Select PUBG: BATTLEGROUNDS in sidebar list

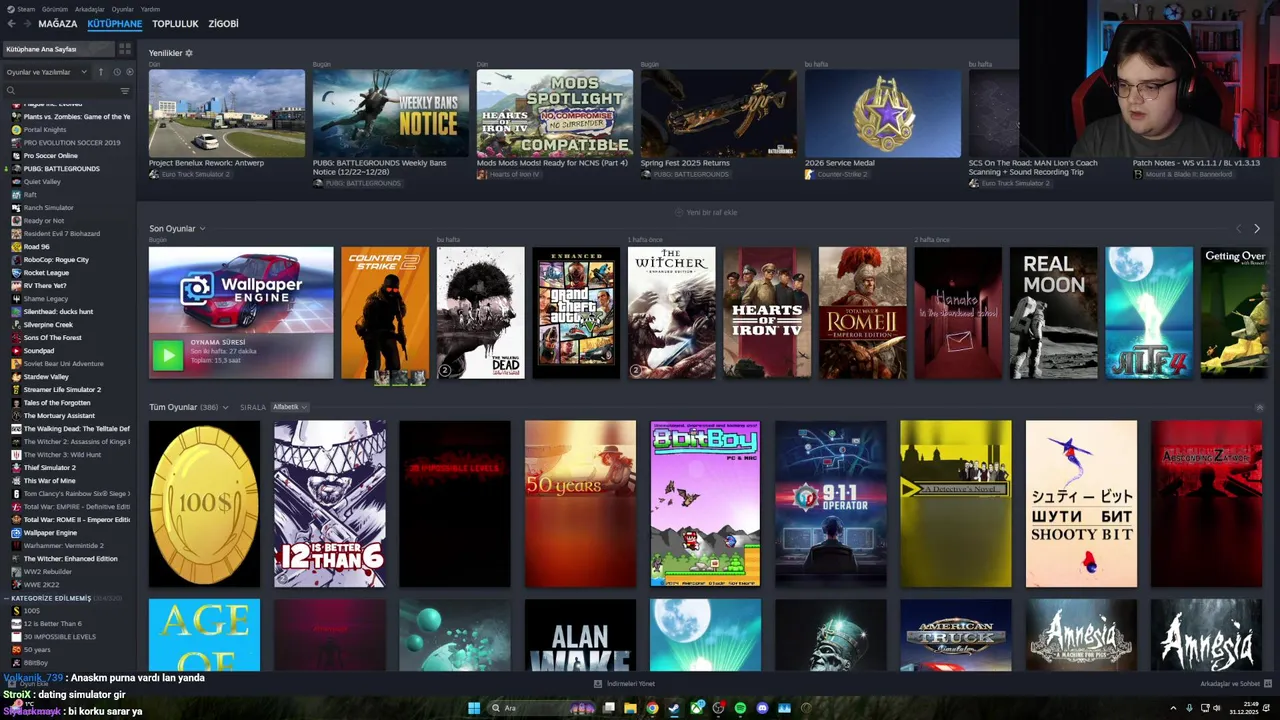pyautogui.click(x=61, y=169)
